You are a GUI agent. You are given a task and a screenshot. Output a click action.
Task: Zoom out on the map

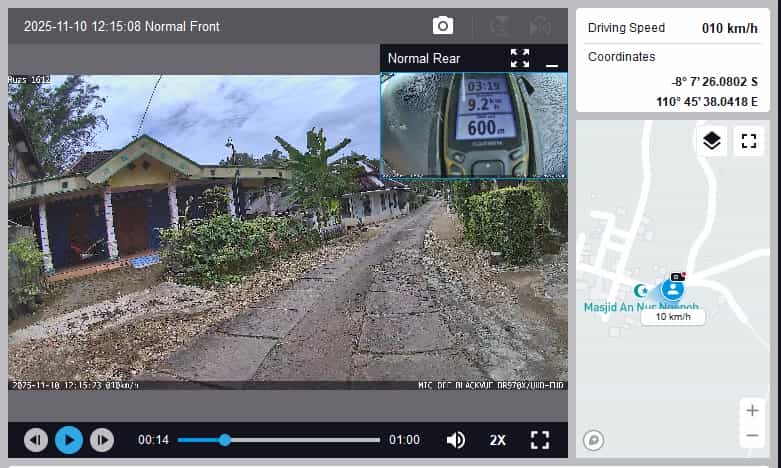(x=752, y=435)
